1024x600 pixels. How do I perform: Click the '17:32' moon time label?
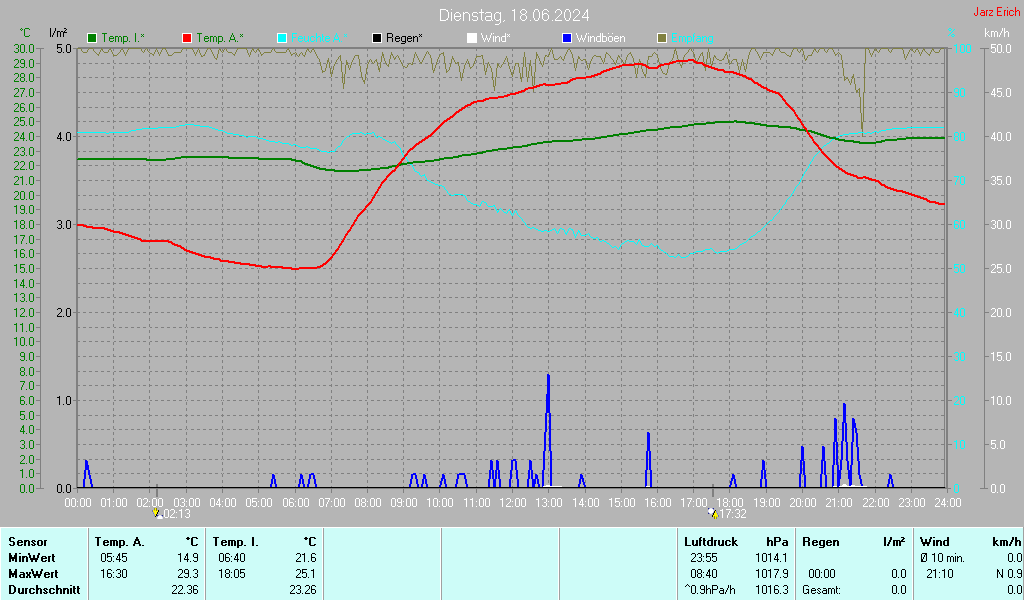pyautogui.click(x=733, y=514)
